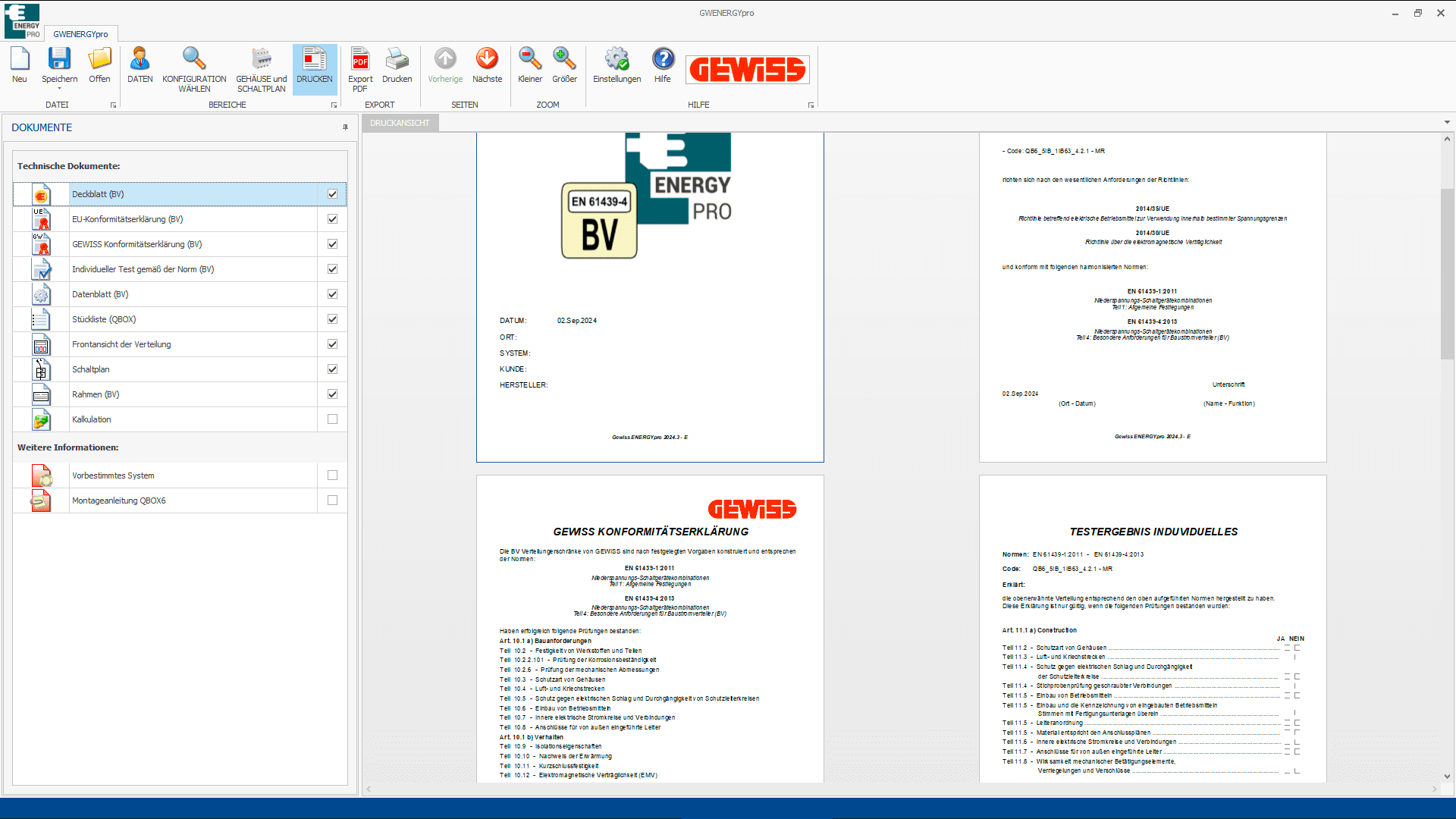Select the DRUCKEN section
The image size is (1456, 819).
(315, 70)
